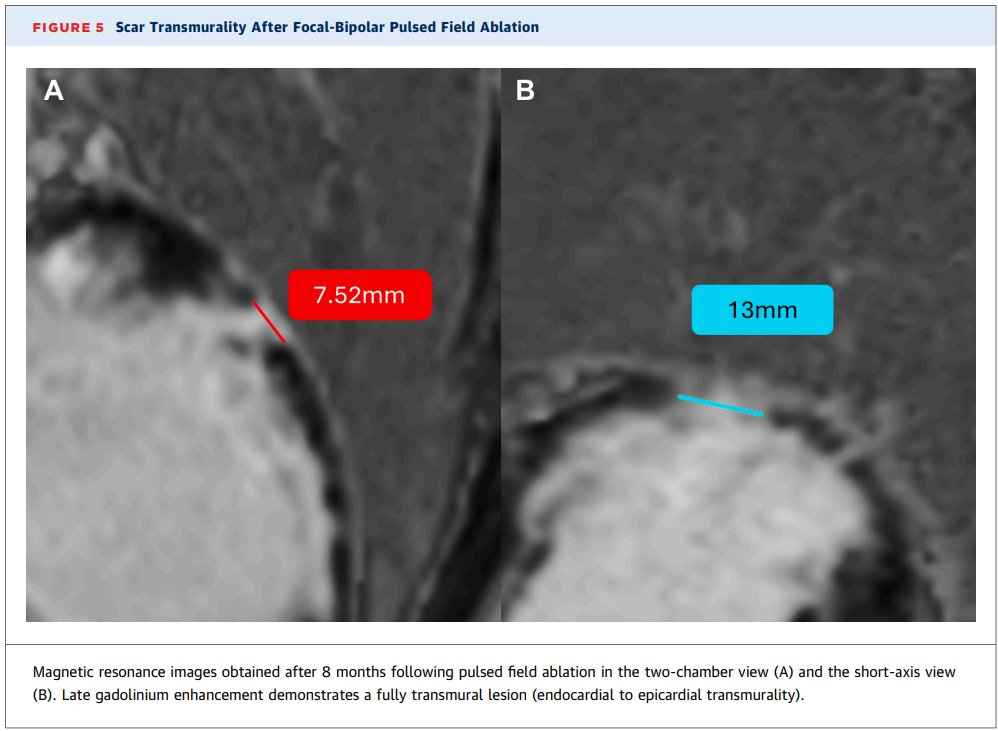This screenshot has width=998, height=731.
Task: Click the FIGURE 5 heading label
Action: (x=68, y=27)
